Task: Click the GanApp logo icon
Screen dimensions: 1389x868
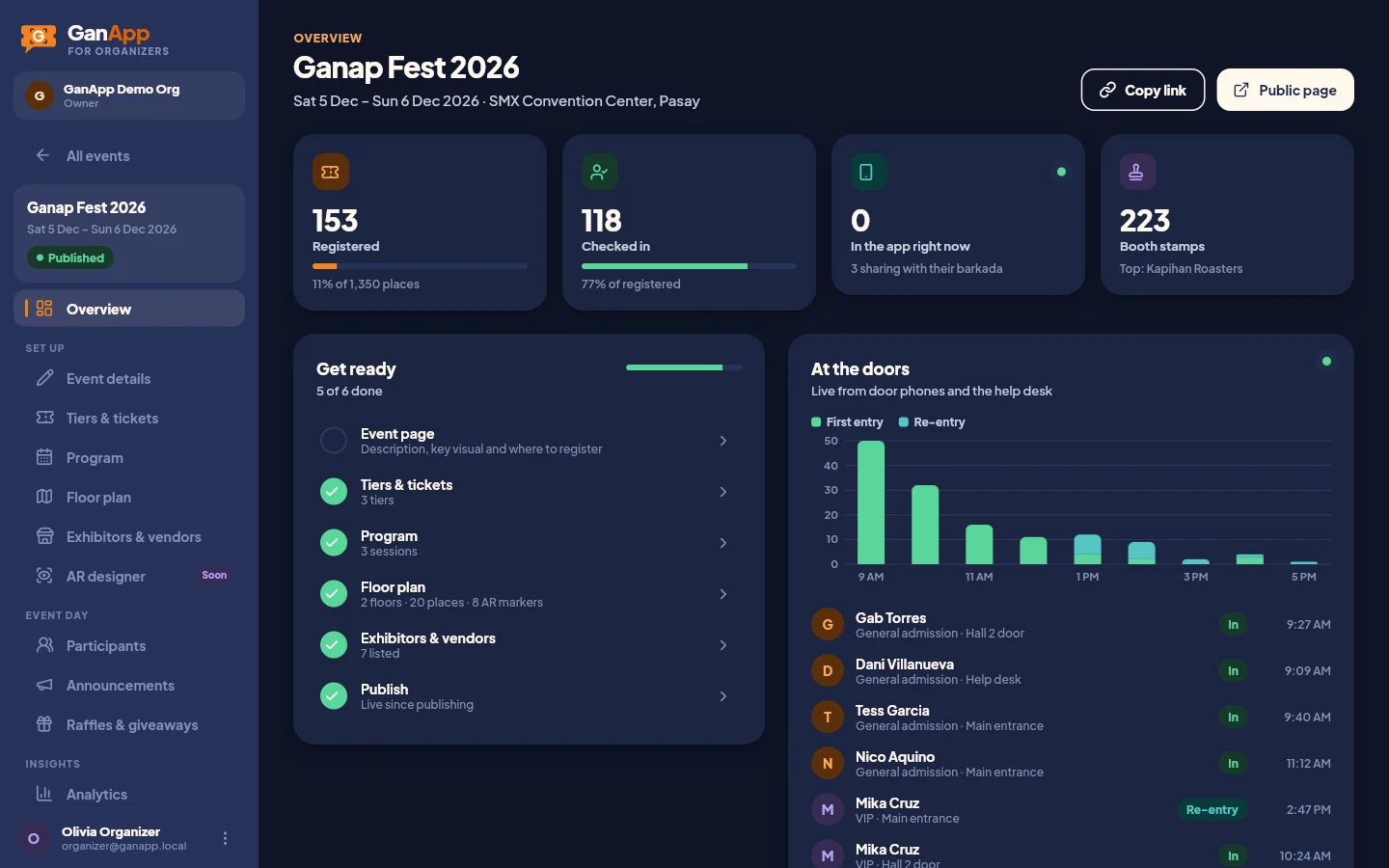Action: (x=39, y=39)
